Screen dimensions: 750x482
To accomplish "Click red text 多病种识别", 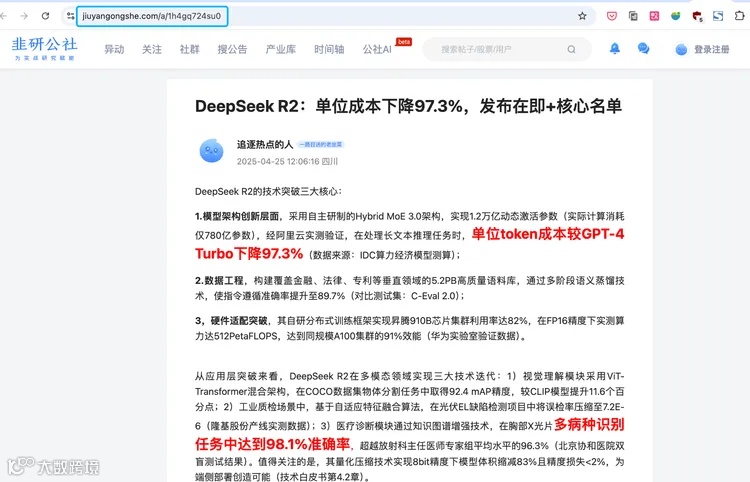I will (589, 425).
